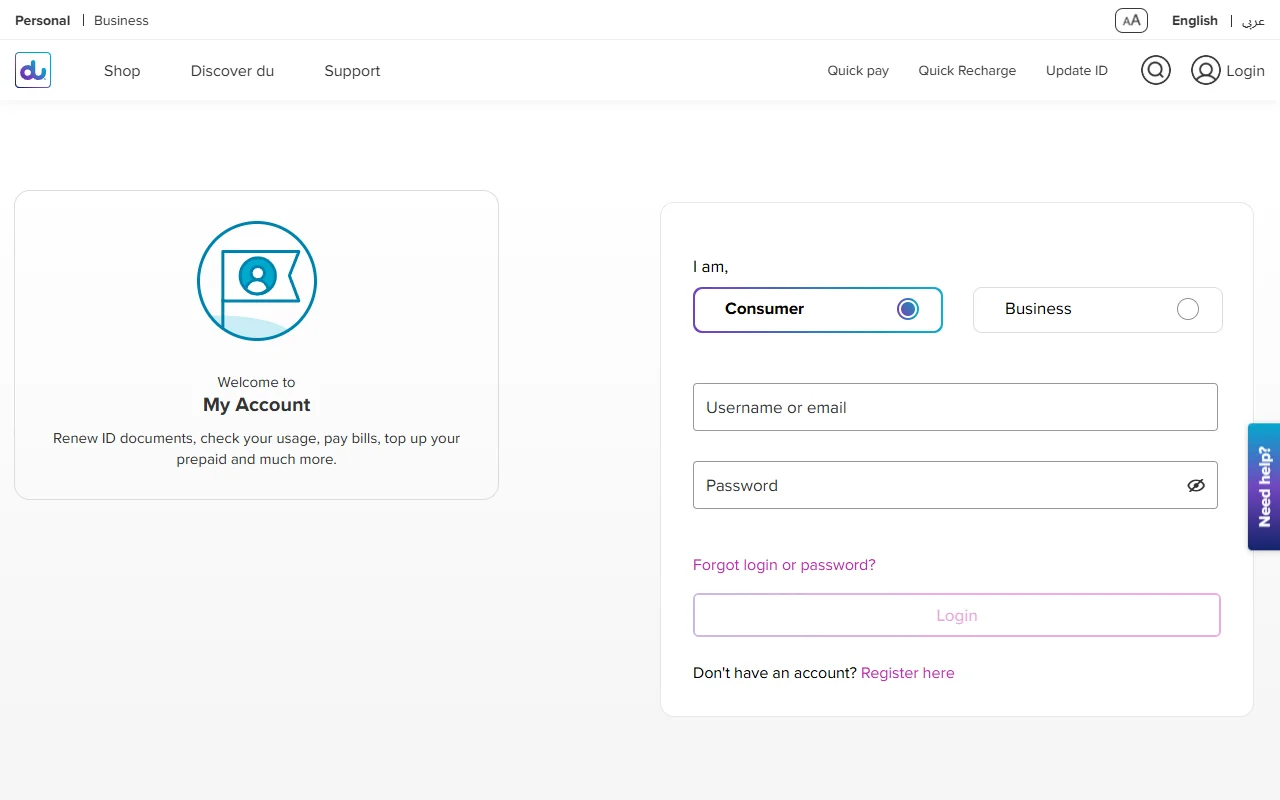Open the Need help? side tab

tap(1264, 487)
